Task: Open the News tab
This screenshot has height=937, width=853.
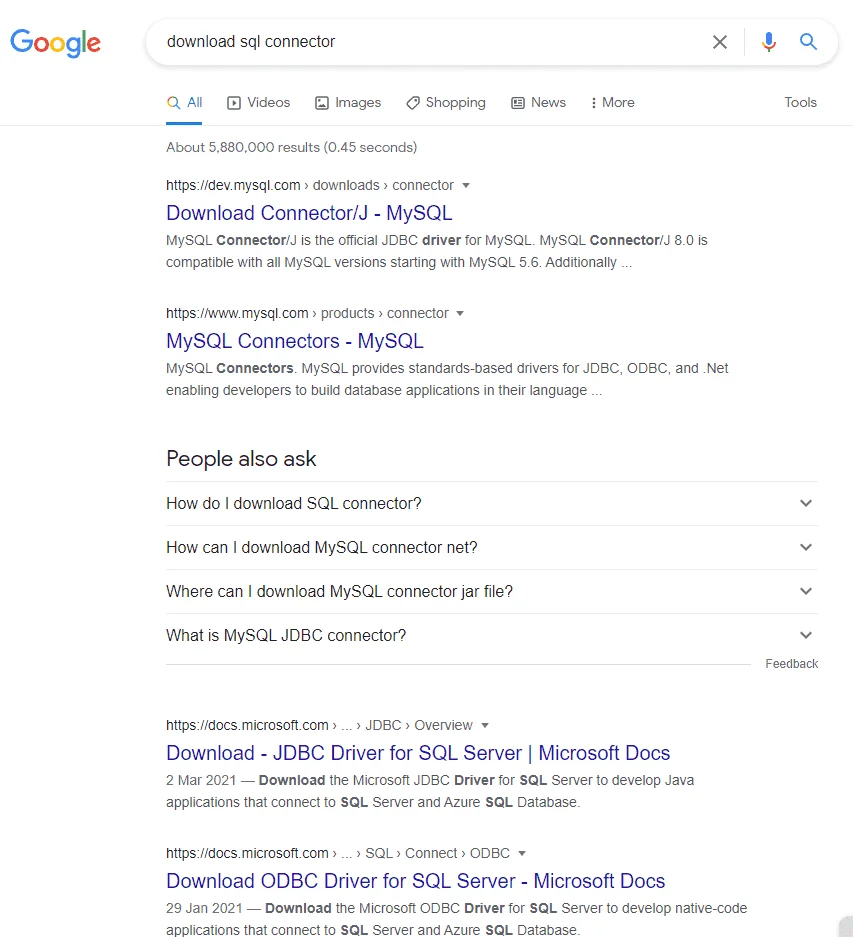Action: click(538, 103)
